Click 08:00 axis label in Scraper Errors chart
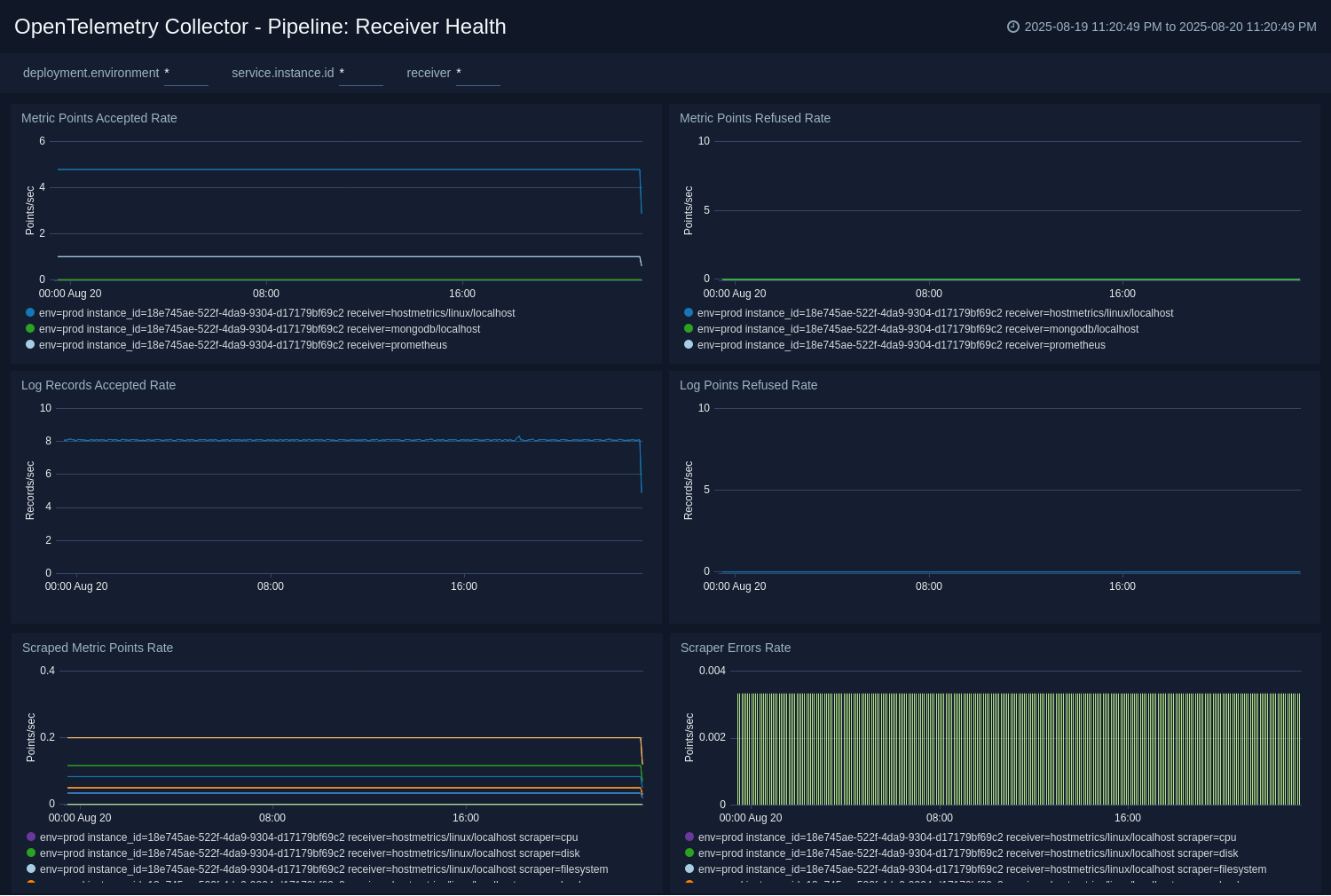This screenshot has height=896, width=1331. pyautogui.click(x=940, y=818)
